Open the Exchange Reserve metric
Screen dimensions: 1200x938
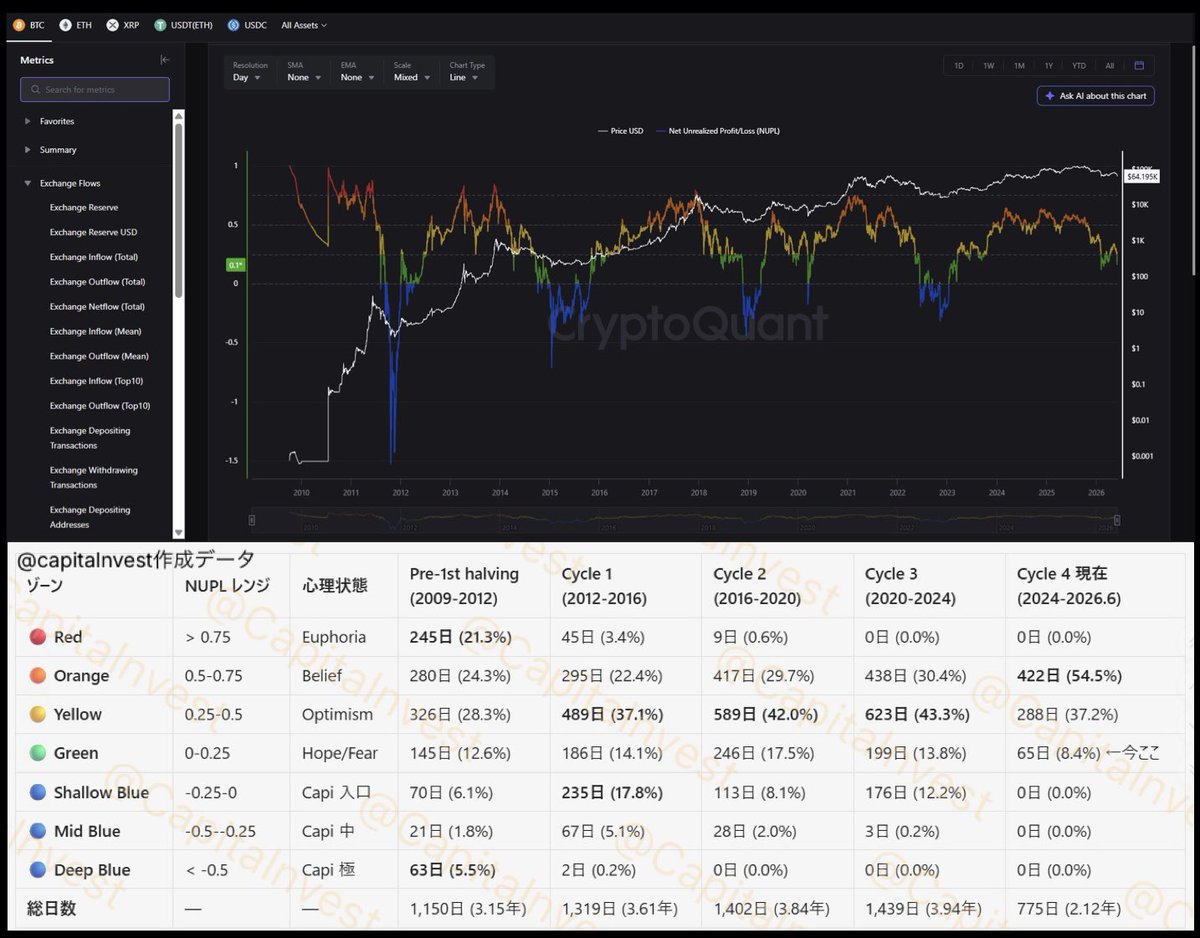[84, 208]
